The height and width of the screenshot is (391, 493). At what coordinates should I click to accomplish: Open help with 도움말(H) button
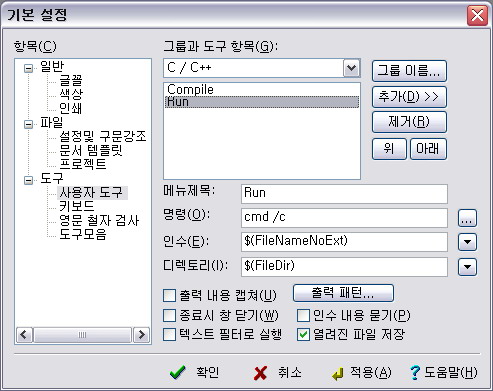pos(444,372)
